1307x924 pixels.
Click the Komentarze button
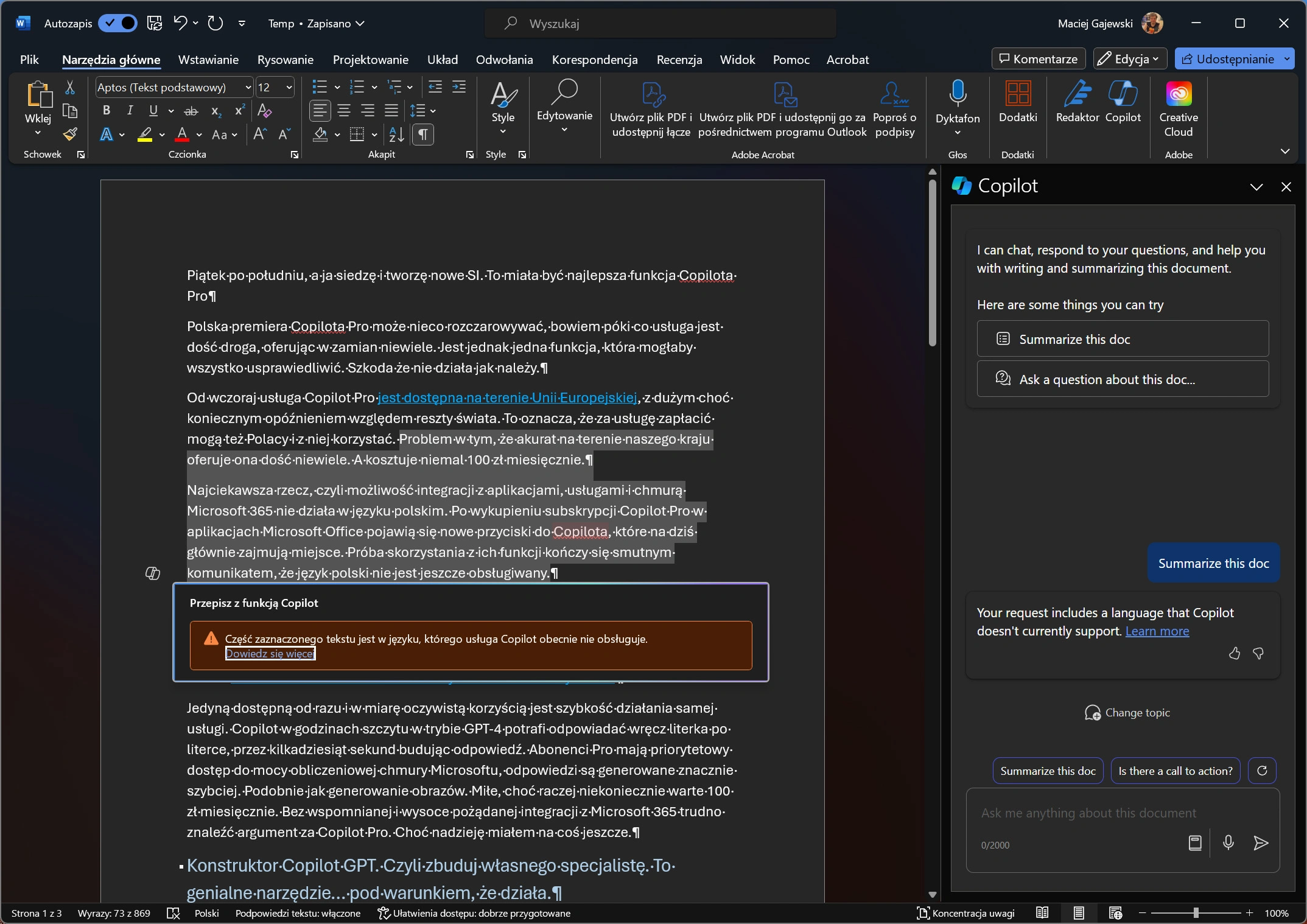click(1039, 59)
